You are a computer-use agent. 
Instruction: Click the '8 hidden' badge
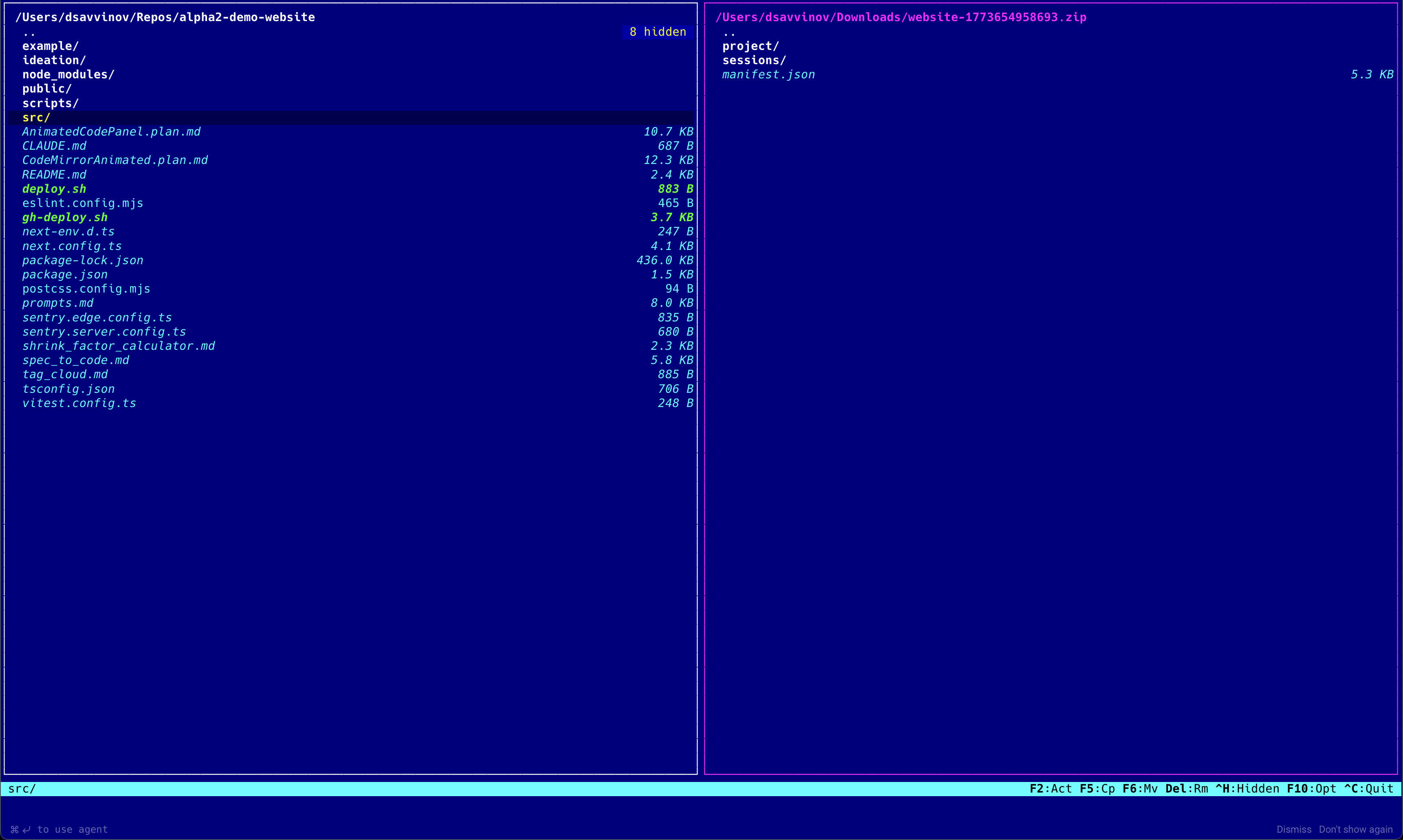pyautogui.click(x=657, y=32)
